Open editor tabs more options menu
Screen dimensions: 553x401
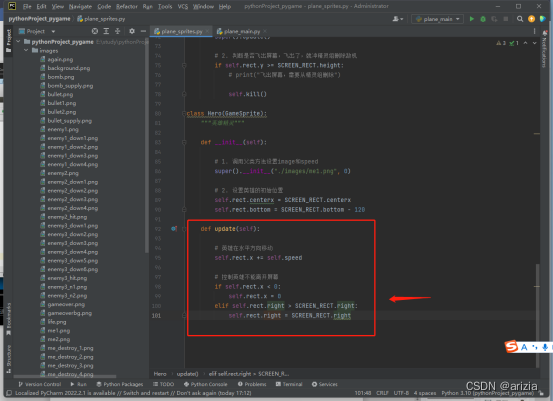tap(534, 31)
